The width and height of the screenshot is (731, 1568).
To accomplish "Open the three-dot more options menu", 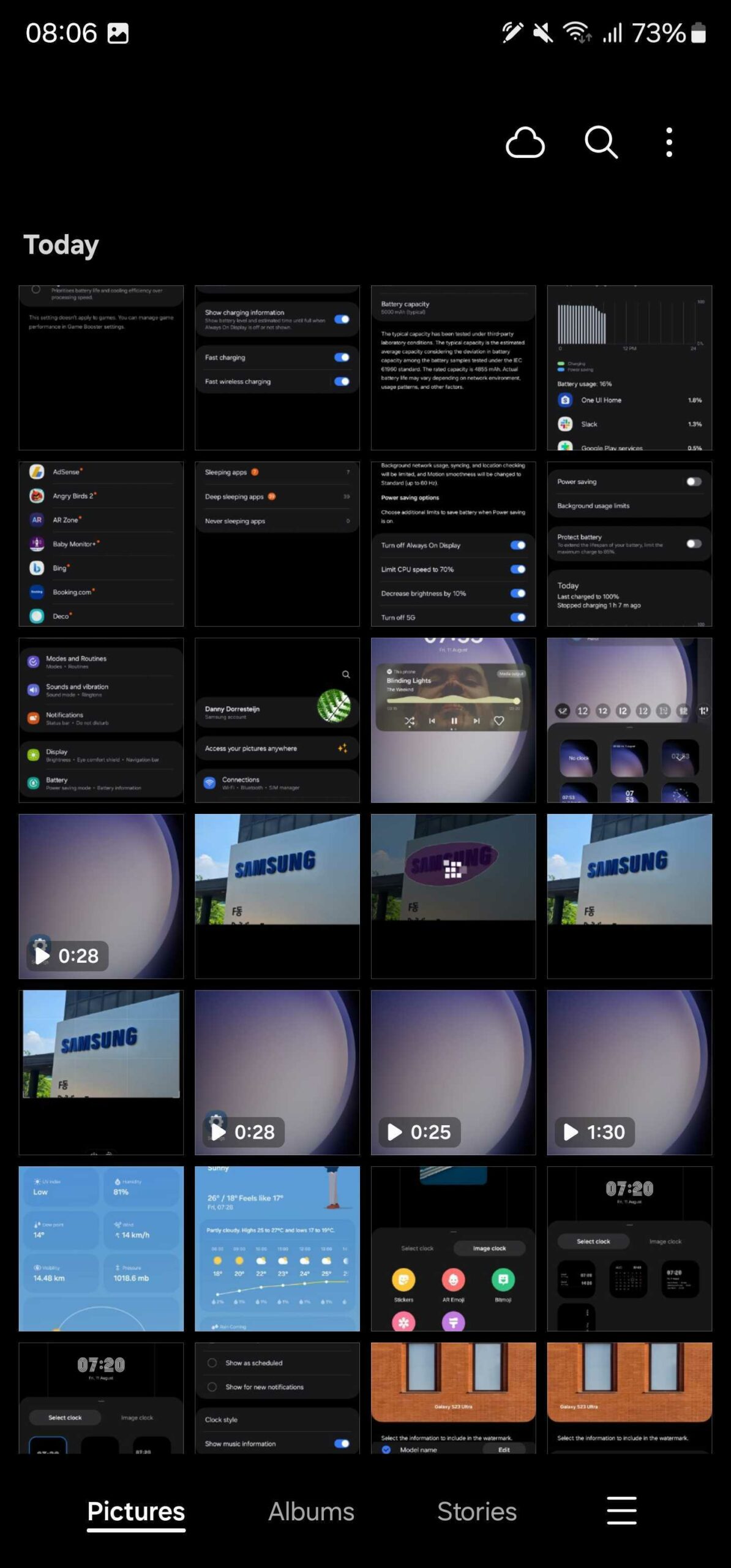I will (669, 143).
